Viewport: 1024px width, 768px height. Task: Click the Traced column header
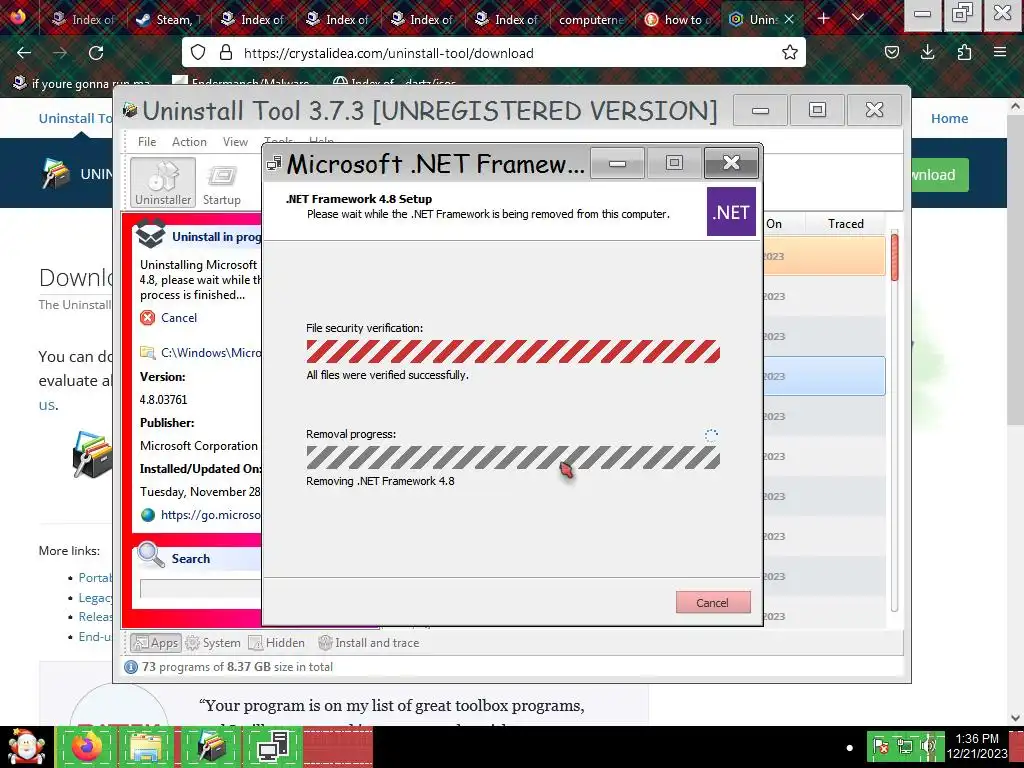(x=845, y=223)
